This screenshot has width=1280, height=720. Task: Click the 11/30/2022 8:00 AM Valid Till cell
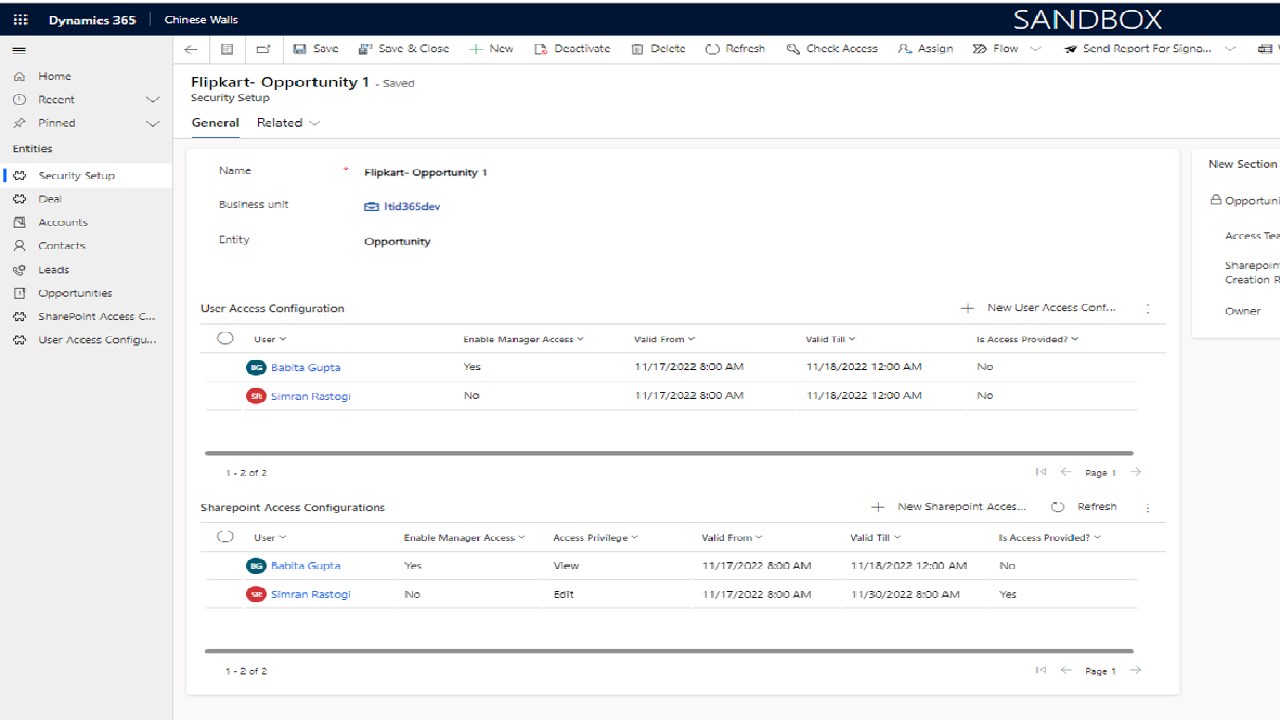coord(905,594)
